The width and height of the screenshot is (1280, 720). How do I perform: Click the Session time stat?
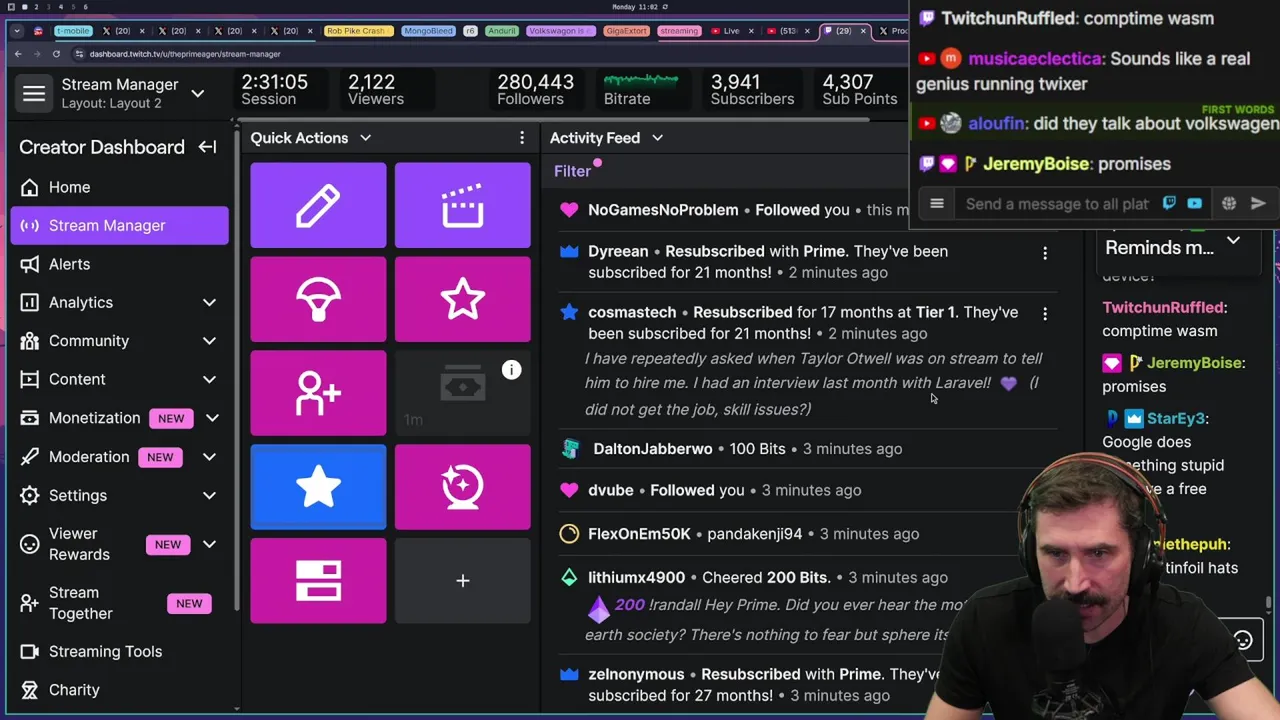click(x=274, y=89)
